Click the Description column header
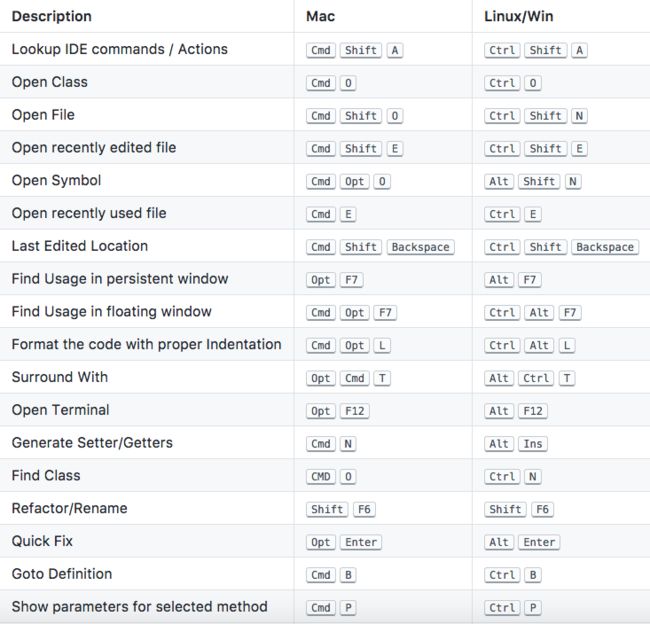This screenshot has height=624, width=650. pyautogui.click(x=51, y=17)
